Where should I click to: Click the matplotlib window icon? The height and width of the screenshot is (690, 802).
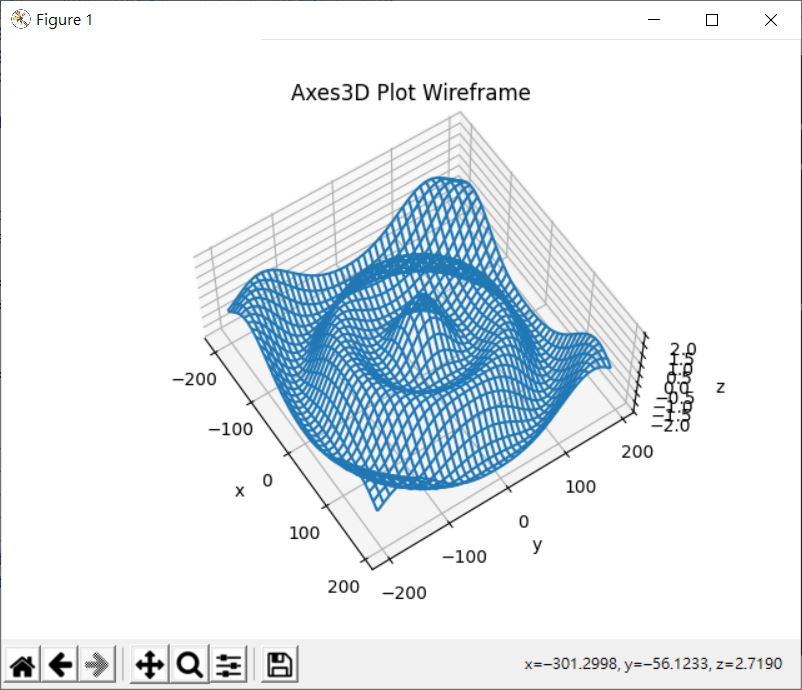click(20, 19)
